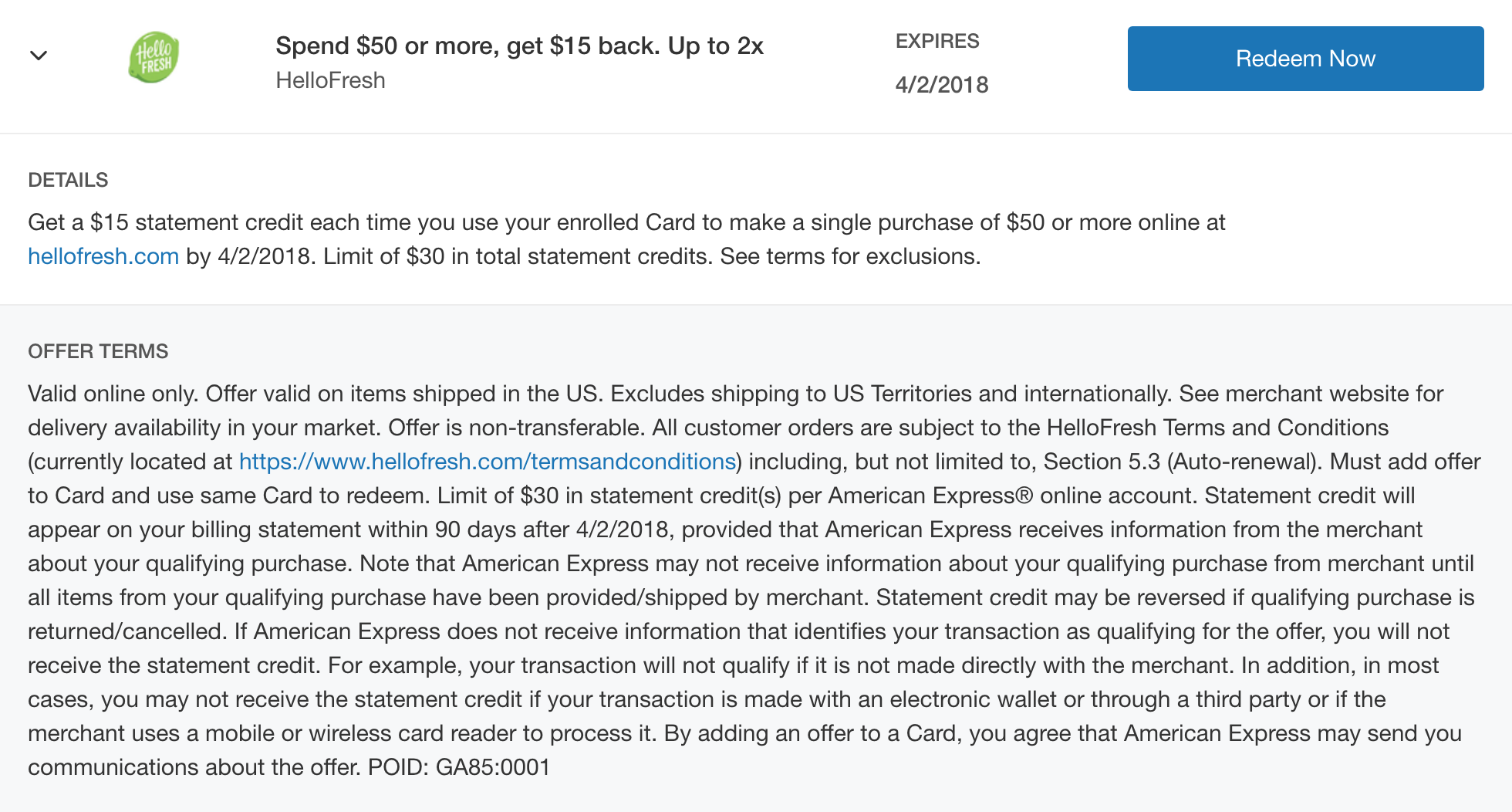Click the OFFER TERMS section heading

[98, 351]
